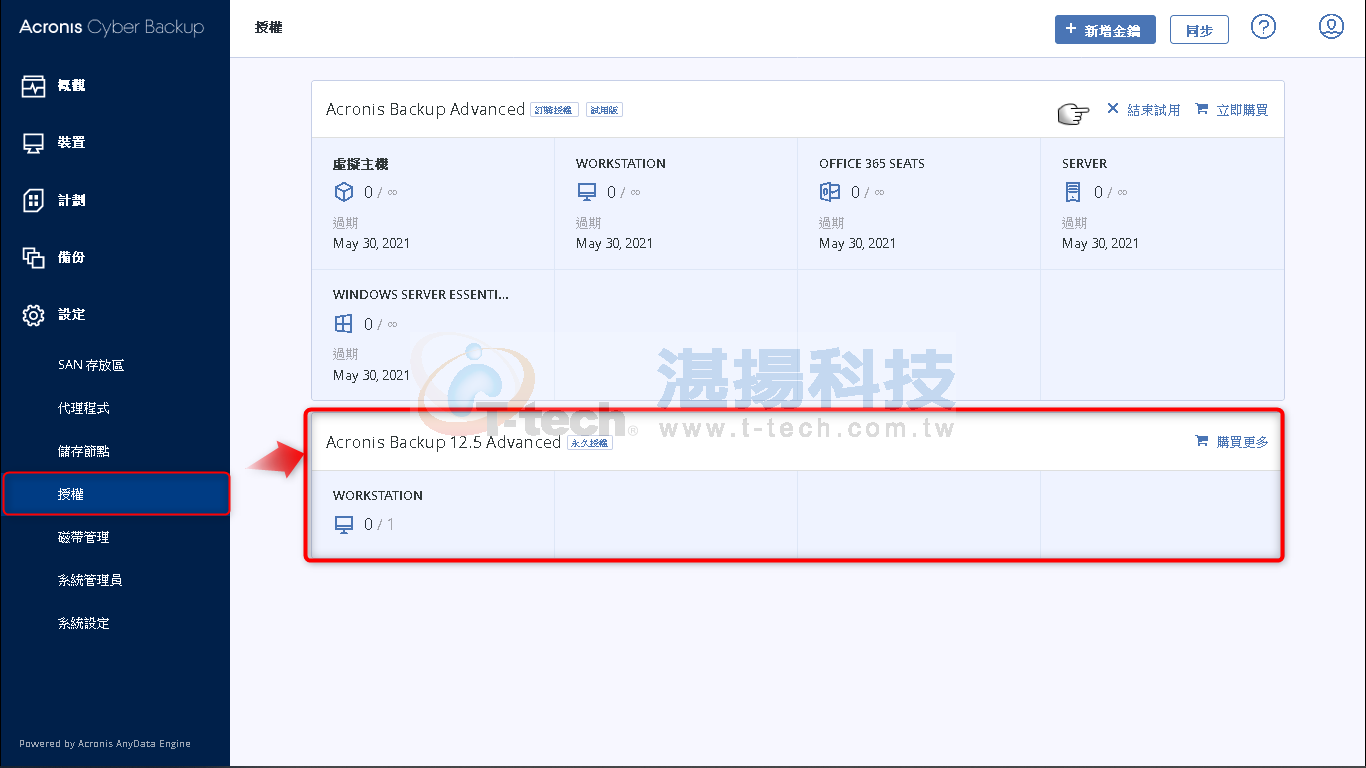The width and height of the screenshot is (1366, 768).
Task: Select the 概觀 menu item
Action: point(71,86)
